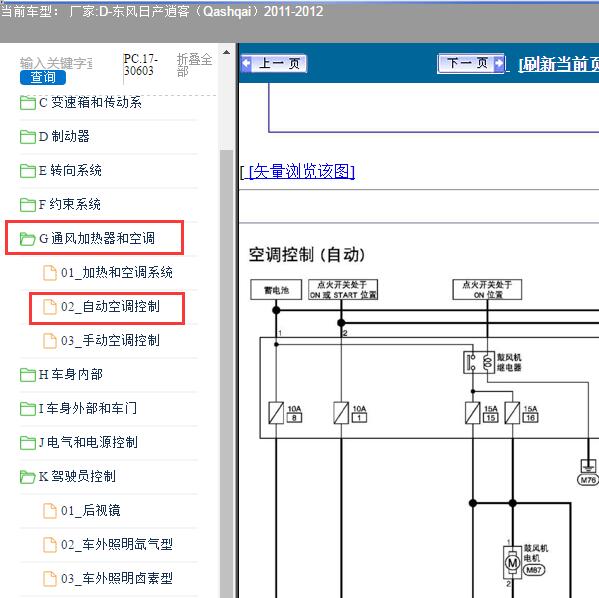Click the 15A fuse number 15
Viewport: 599px width, 598px height.
(x=473, y=413)
